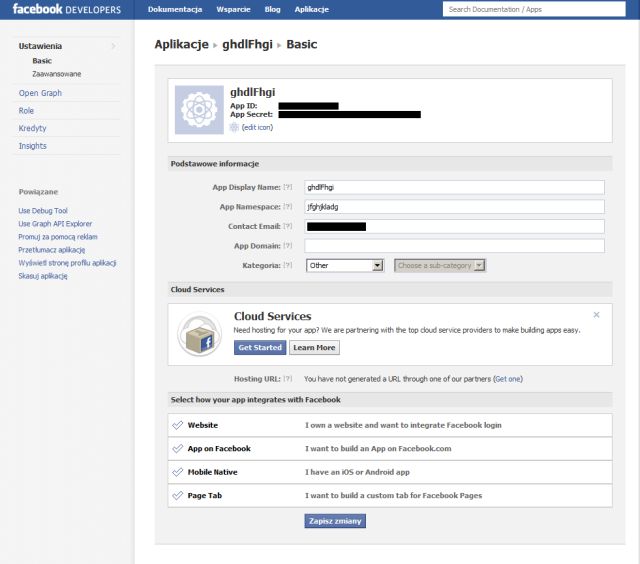This screenshot has width=640, height=564.
Task: Click the Kategoria help [?] icon
Action: click(288, 265)
